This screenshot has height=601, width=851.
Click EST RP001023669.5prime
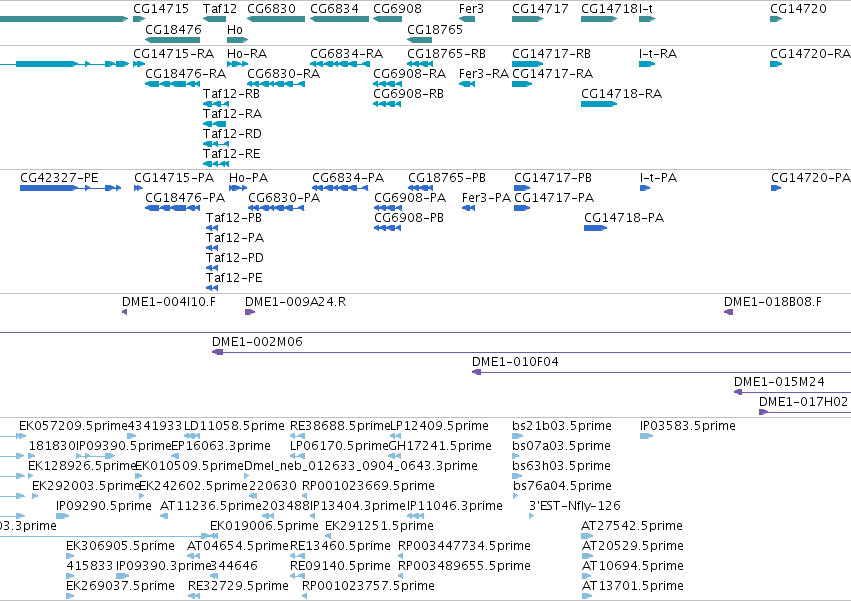369,486
